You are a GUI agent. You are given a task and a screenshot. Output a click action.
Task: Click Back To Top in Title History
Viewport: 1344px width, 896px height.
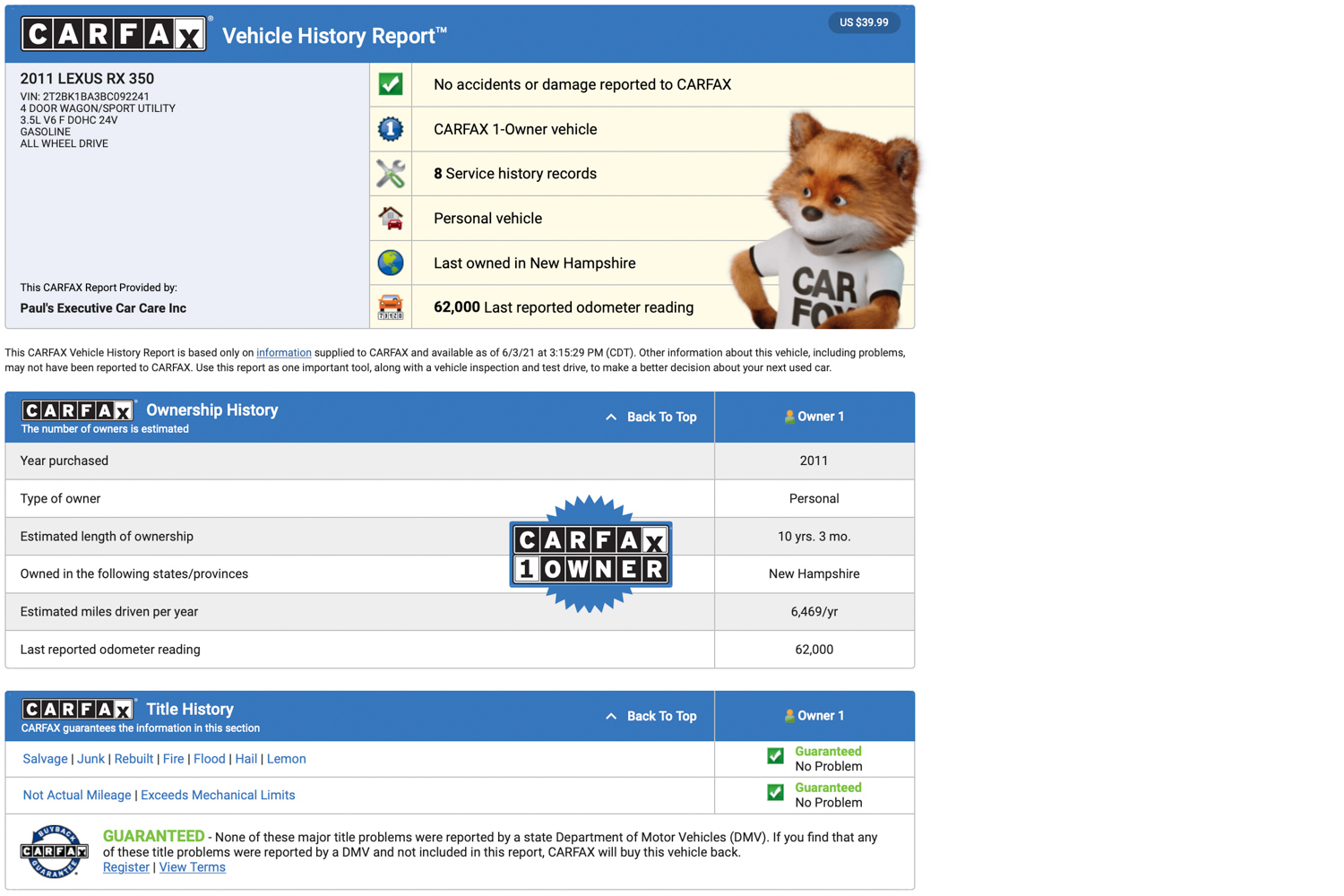pos(651,717)
